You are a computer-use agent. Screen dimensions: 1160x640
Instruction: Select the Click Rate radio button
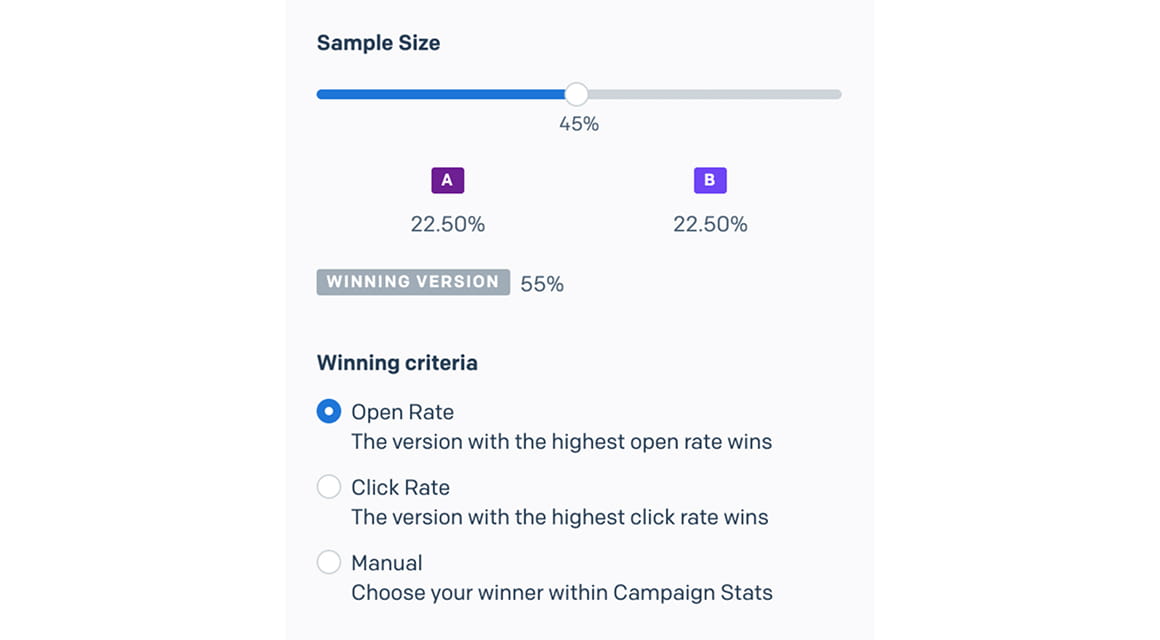pyautogui.click(x=329, y=487)
